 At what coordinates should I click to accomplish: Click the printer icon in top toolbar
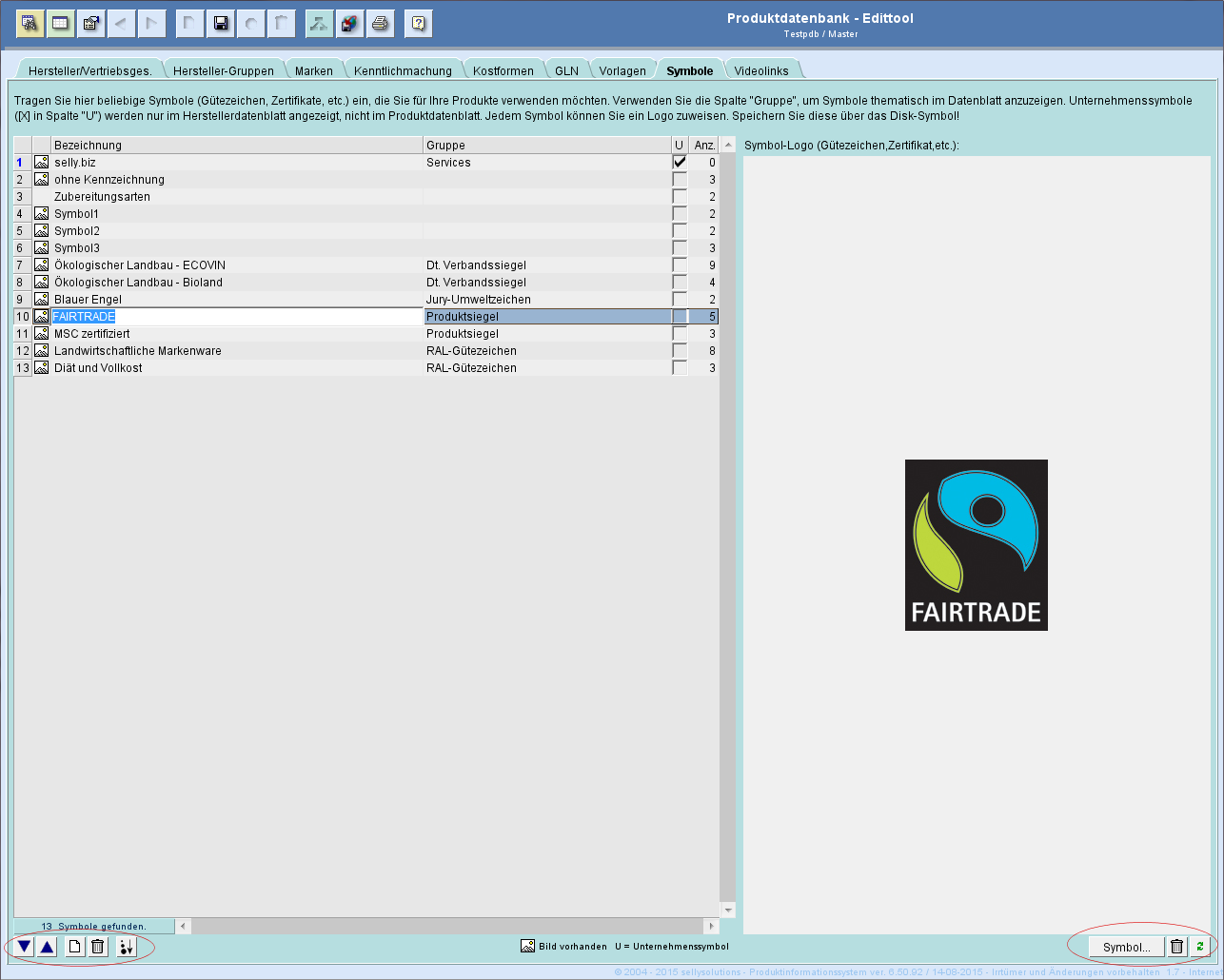coord(380,24)
